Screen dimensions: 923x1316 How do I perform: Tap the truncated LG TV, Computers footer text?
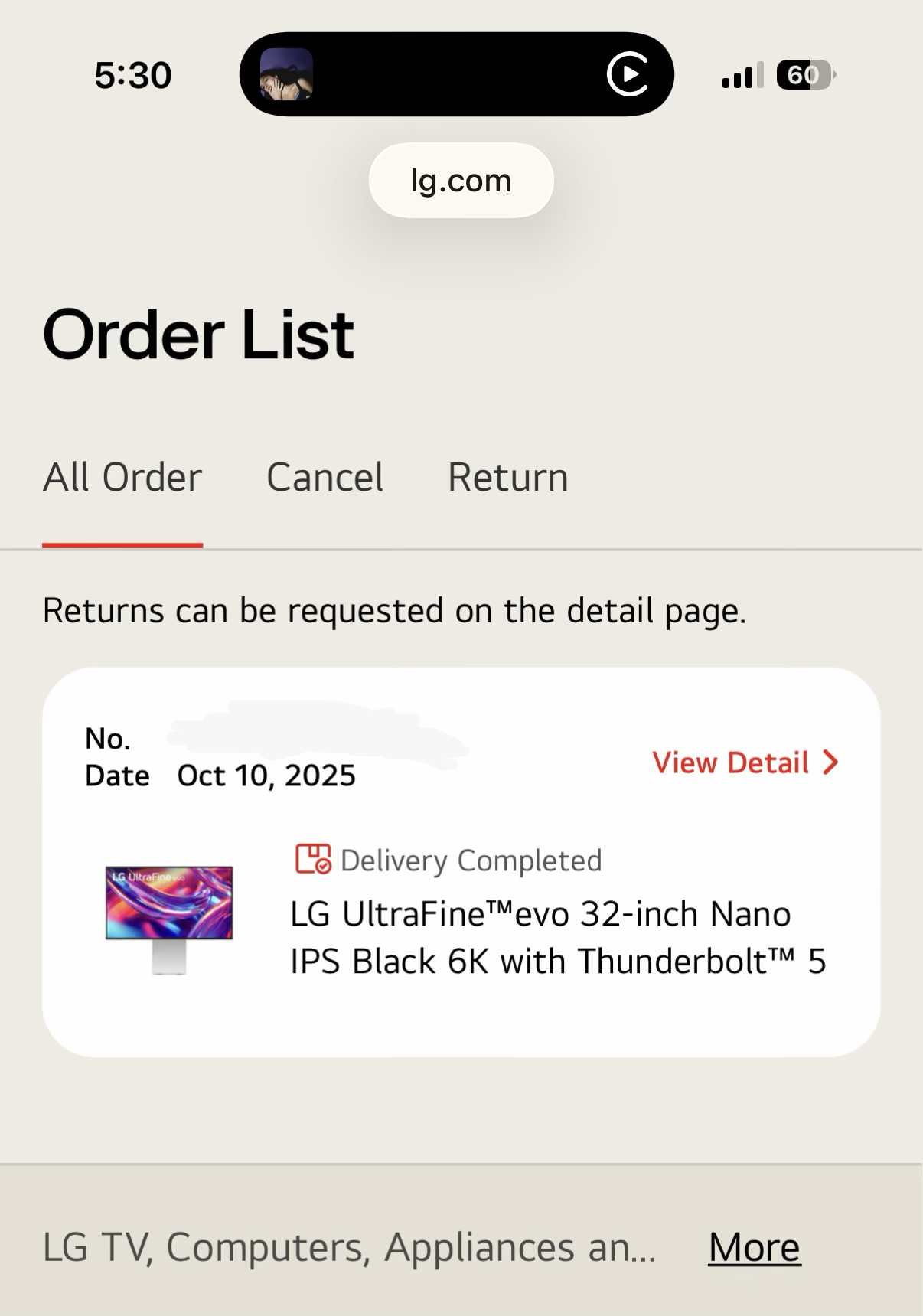point(349,1247)
